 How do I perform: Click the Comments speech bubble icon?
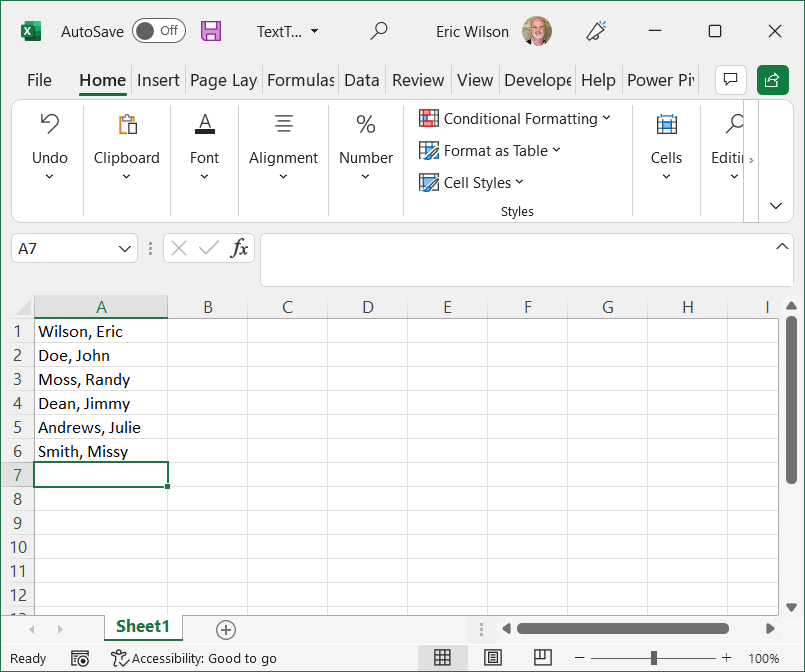pos(731,80)
